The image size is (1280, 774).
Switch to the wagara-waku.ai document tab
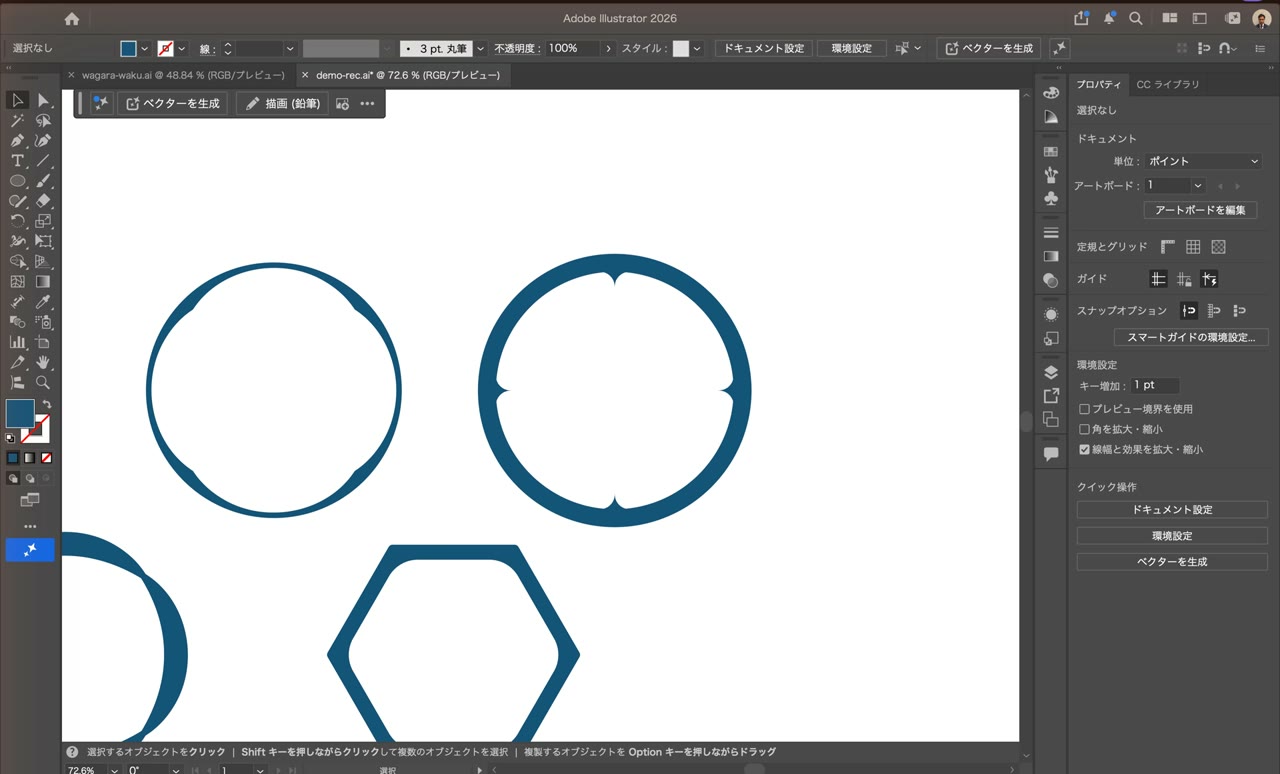click(182, 75)
